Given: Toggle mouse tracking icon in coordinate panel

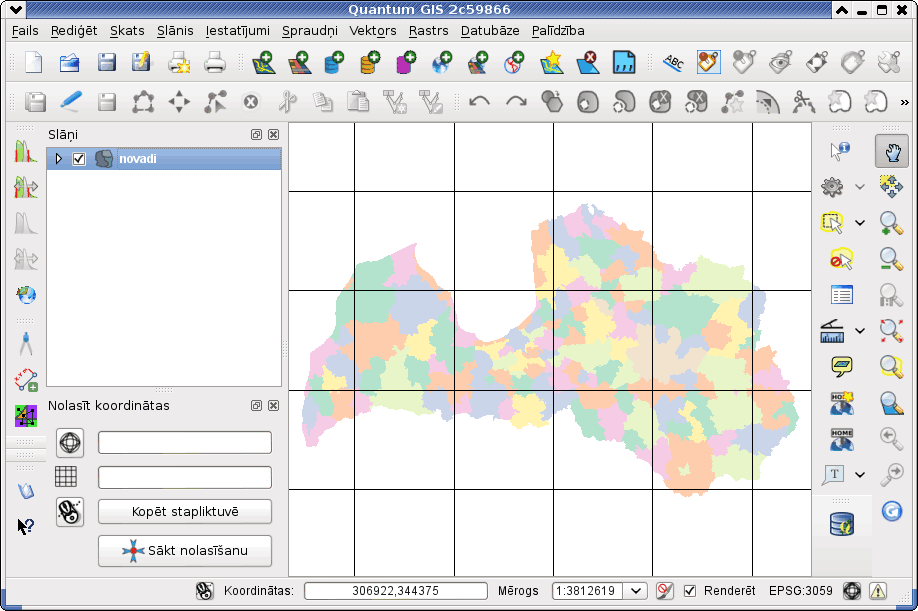Looking at the screenshot, I should pos(70,512).
